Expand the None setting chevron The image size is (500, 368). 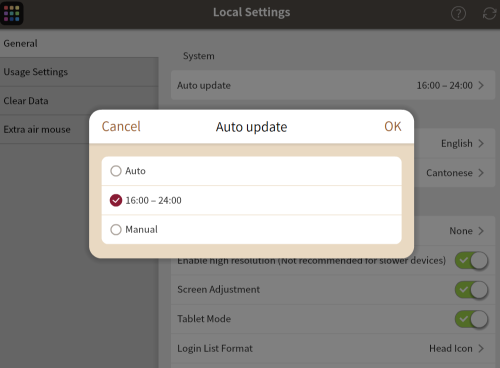[x=481, y=231]
